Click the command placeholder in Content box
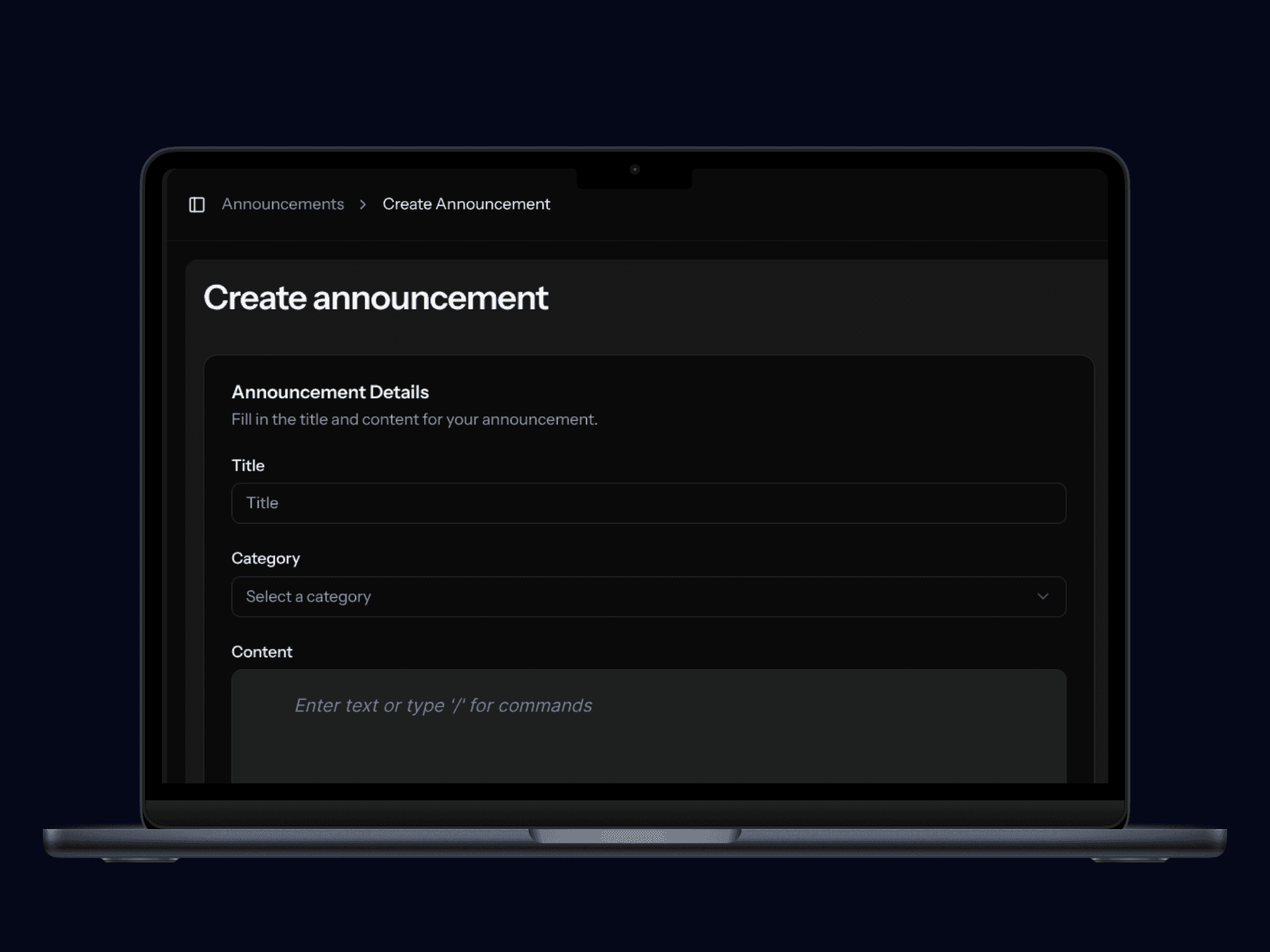Viewport: 1270px width, 952px height. [x=442, y=705]
